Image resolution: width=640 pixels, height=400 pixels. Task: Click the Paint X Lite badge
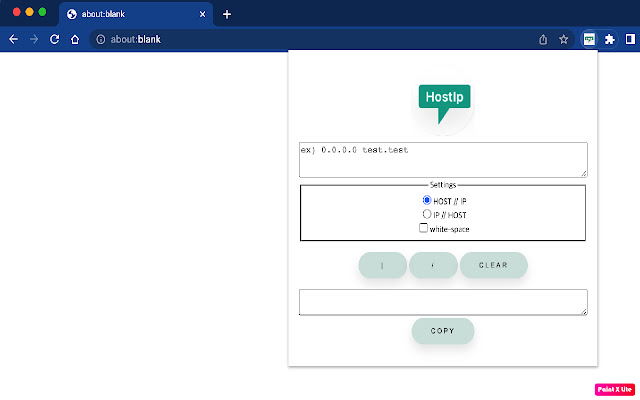(615, 389)
